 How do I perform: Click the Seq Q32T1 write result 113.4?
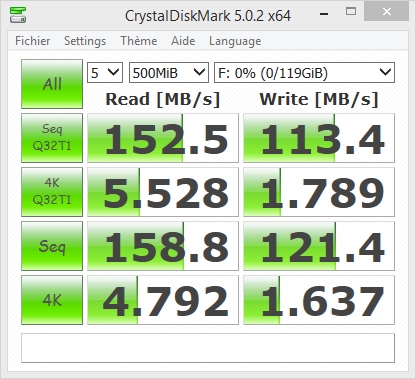319,138
